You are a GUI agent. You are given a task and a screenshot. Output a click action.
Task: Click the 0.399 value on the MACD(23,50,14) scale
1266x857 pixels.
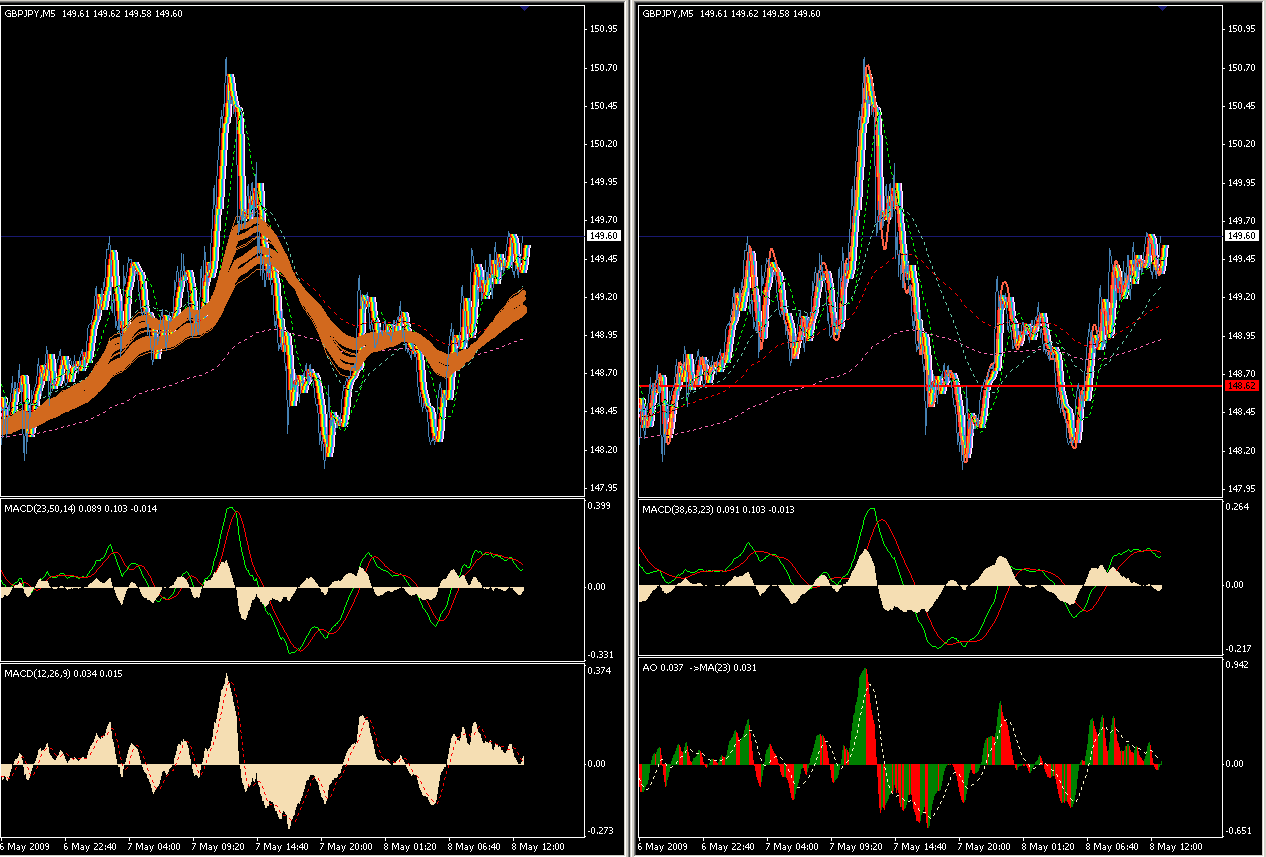point(600,506)
